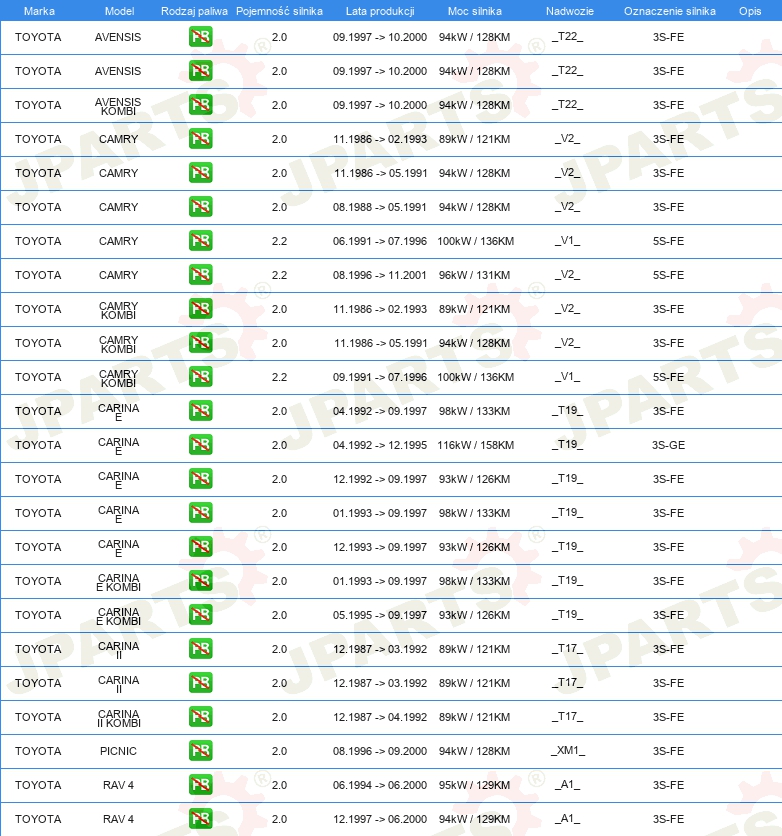Click the Moc silnika column header
Viewport: 782px width, 836px height.
(x=474, y=11)
